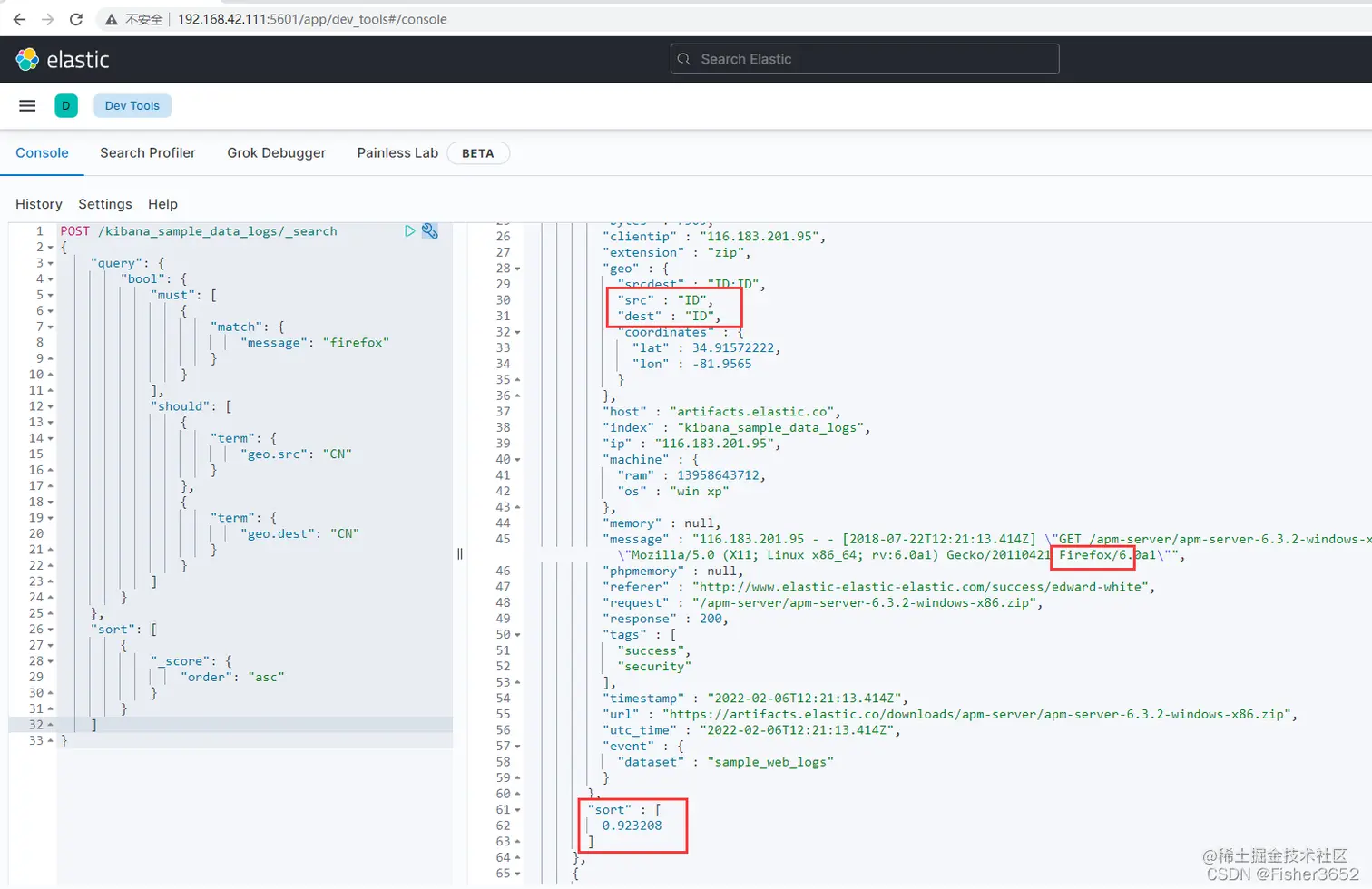Click the POST /kibana_sample_data_logs/_search line
This screenshot has width=1372, height=889.
[x=199, y=231]
